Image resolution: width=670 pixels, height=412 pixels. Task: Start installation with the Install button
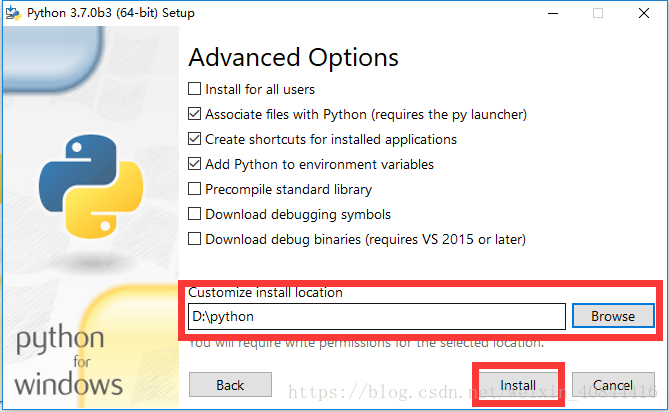click(x=518, y=385)
